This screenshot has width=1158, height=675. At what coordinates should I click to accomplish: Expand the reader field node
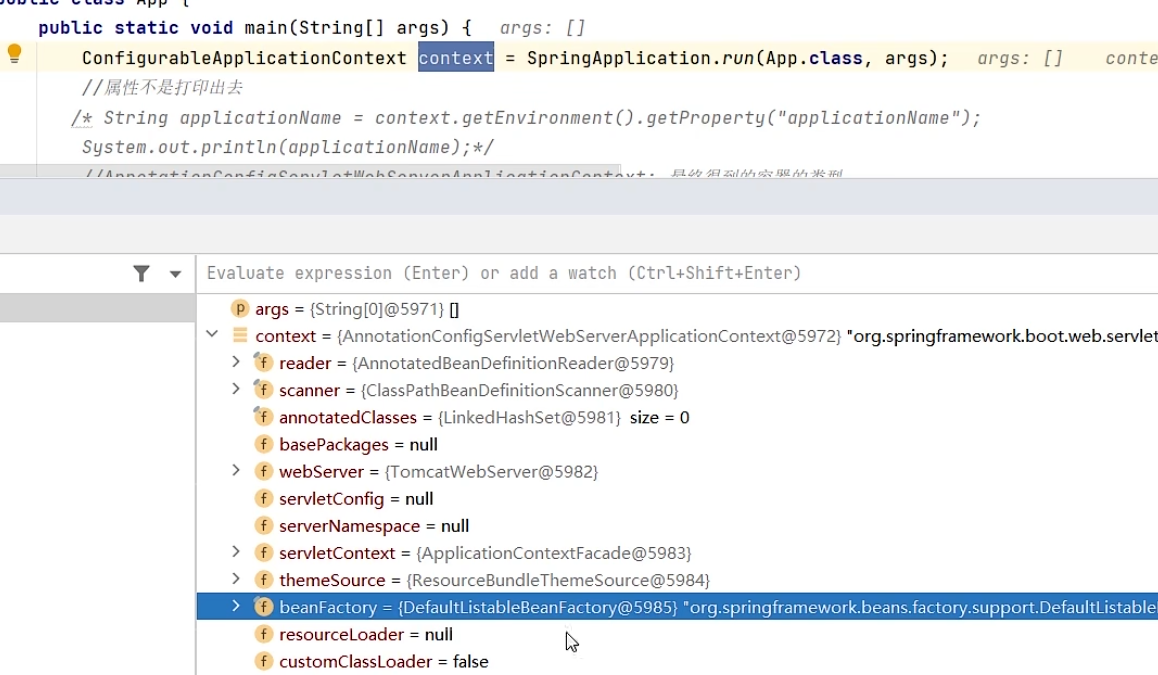[236, 362]
